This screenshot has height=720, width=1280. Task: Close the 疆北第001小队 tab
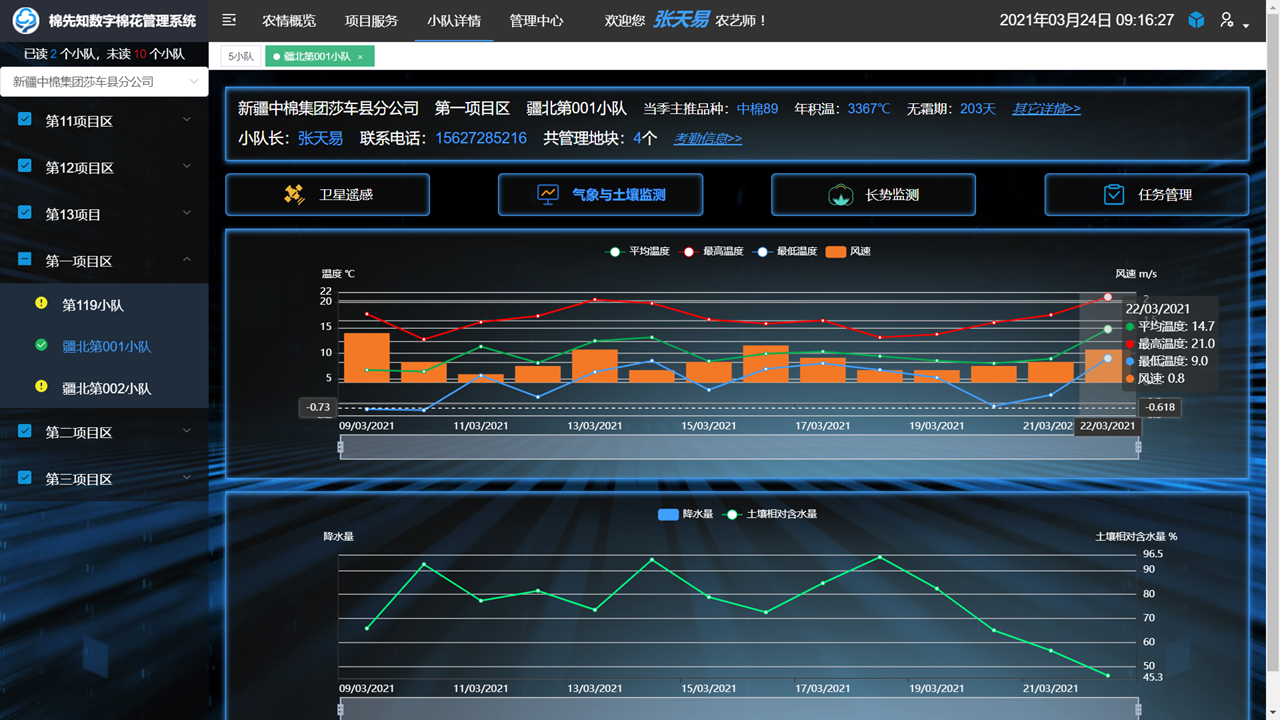(x=360, y=57)
